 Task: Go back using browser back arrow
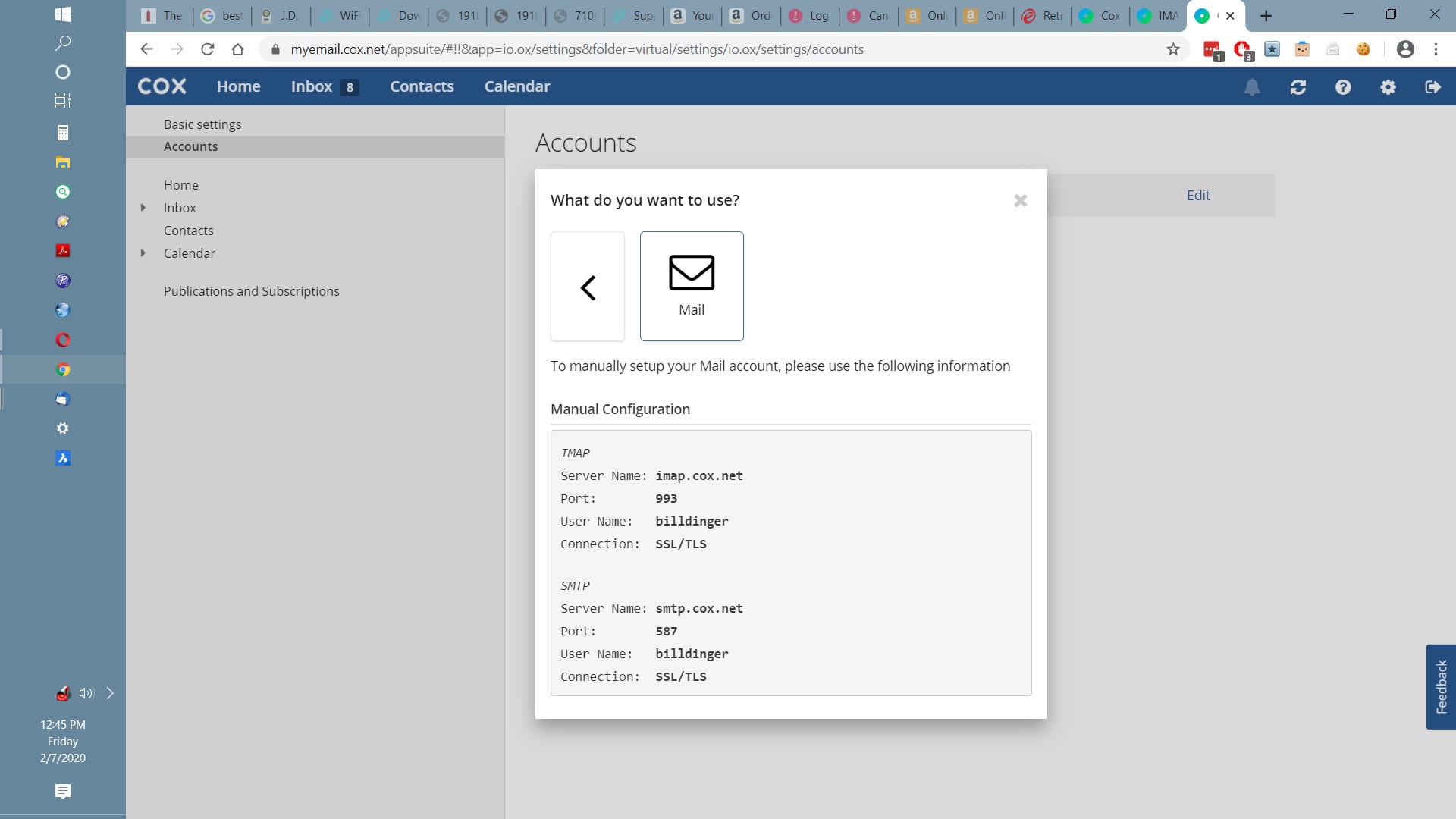[146, 49]
